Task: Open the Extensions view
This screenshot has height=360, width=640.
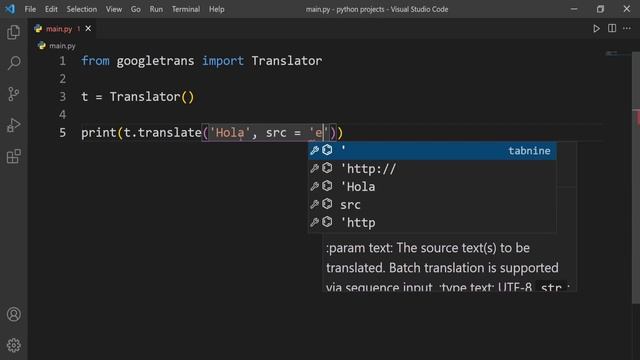Action: tap(13, 156)
